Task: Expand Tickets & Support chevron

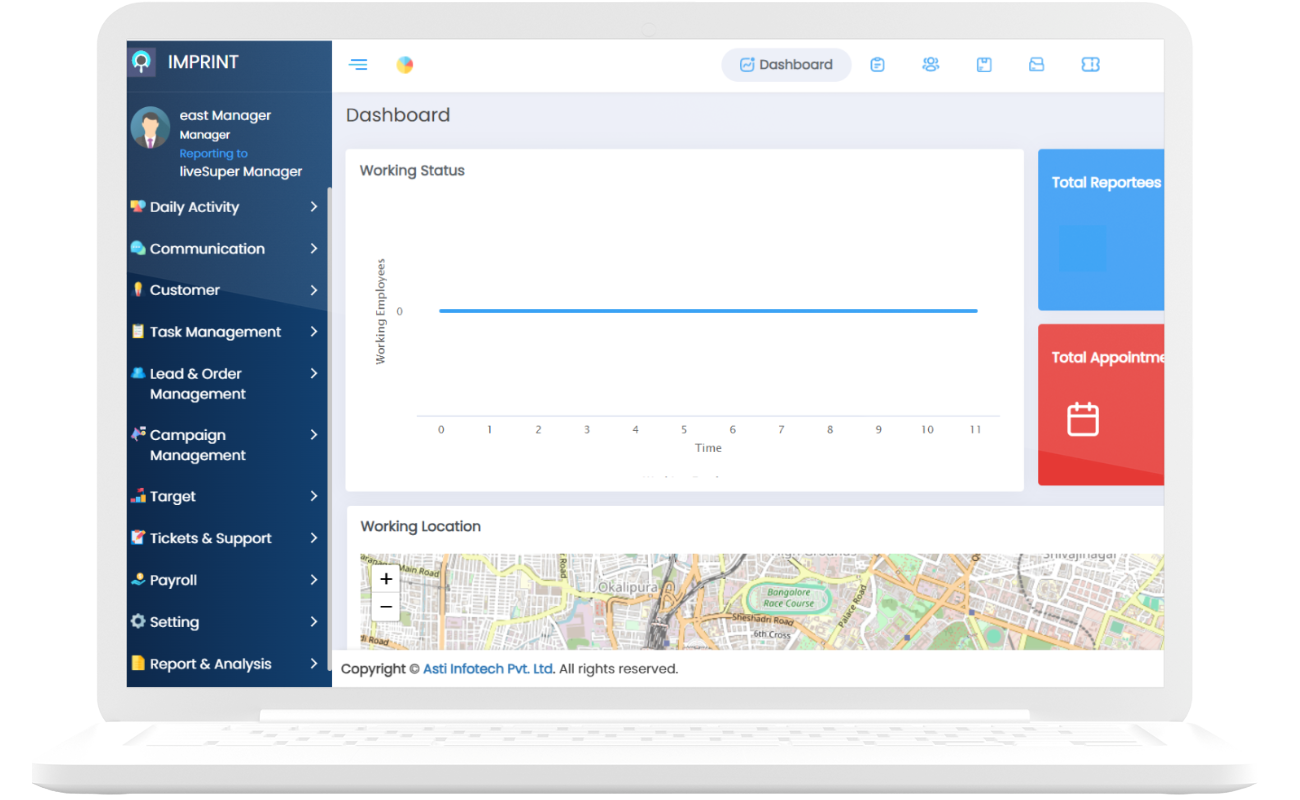Action: coord(314,538)
